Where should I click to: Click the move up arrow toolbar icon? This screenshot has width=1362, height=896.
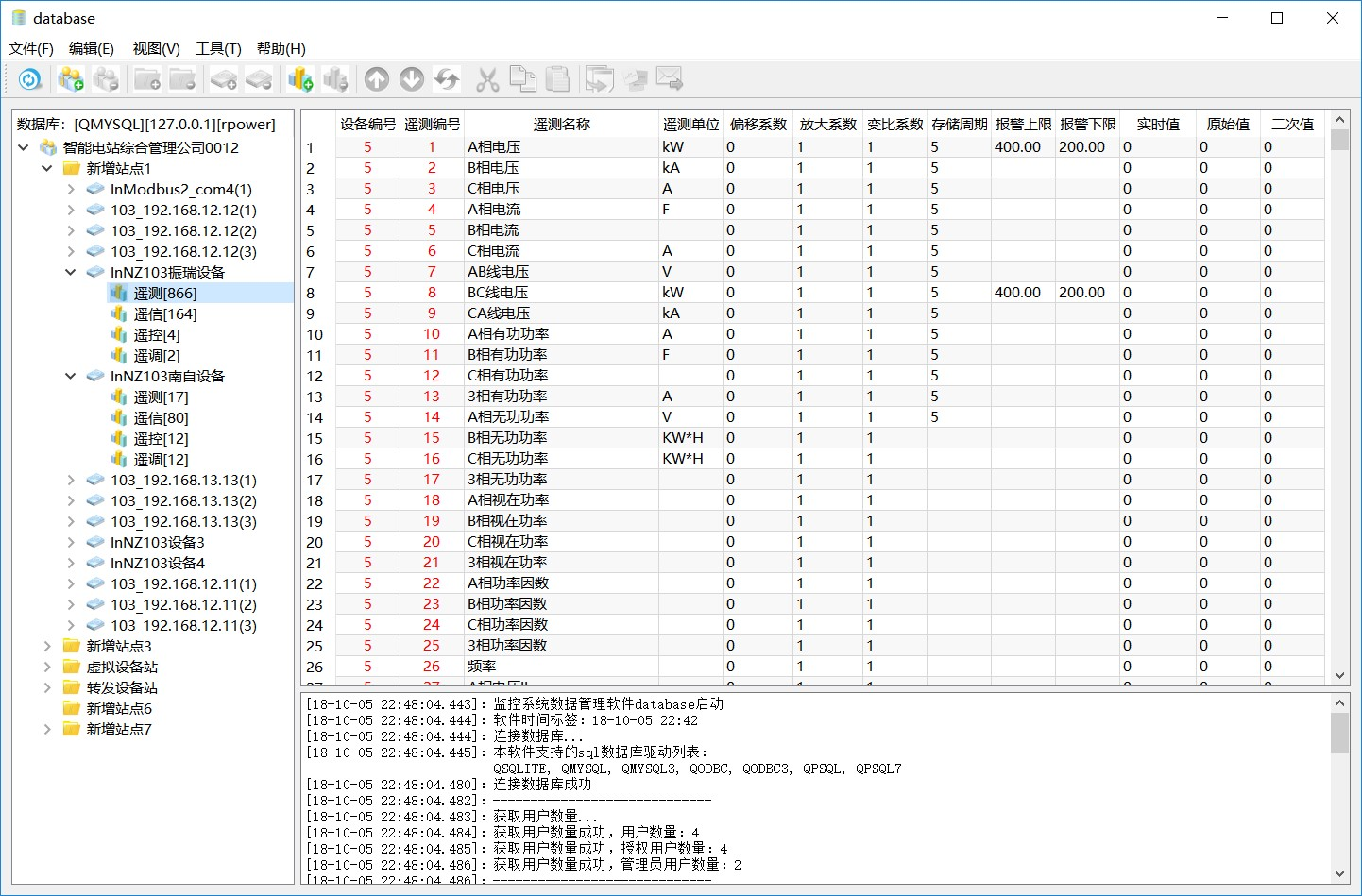tap(377, 80)
